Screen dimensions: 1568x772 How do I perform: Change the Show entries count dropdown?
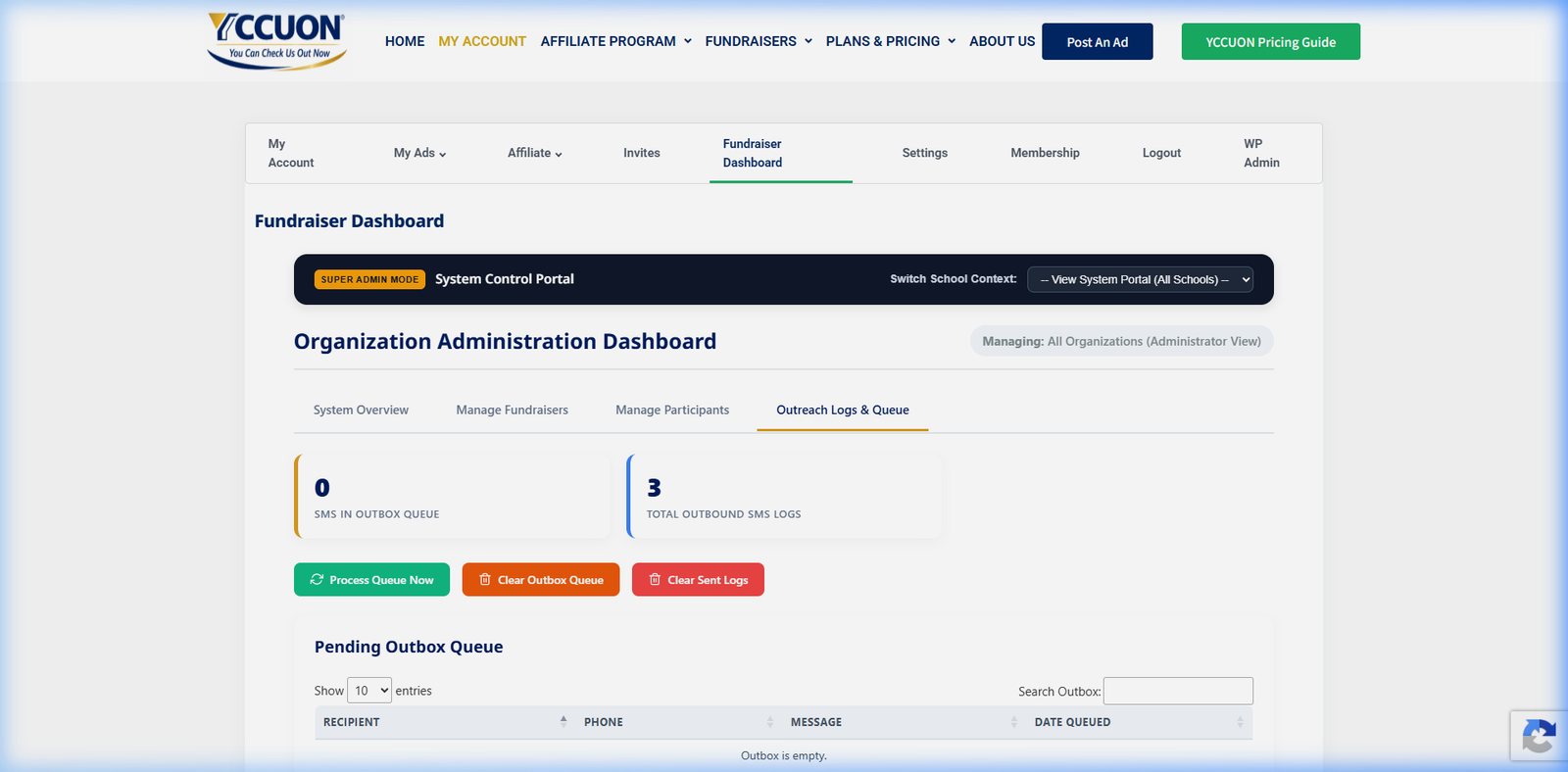369,691
